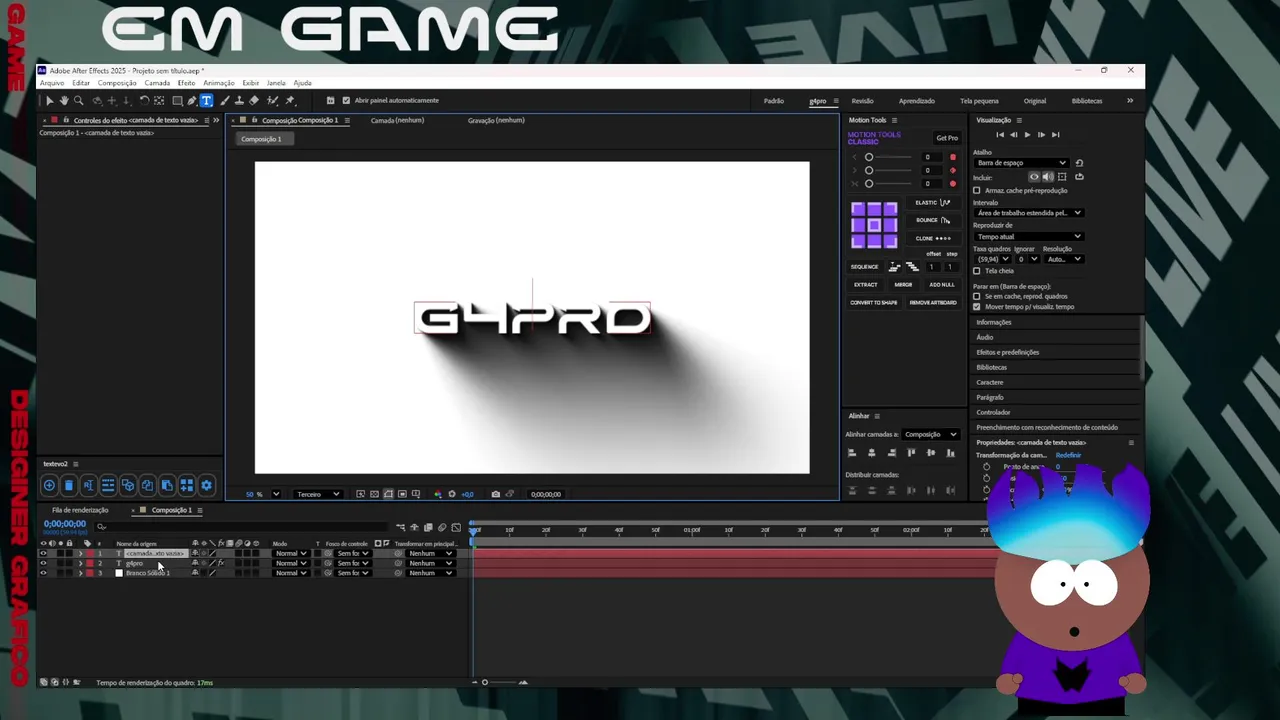The height and width of the screenshot is (720, 1280).
Task: Click the timeline zoom slider
Action: (485, 682)
